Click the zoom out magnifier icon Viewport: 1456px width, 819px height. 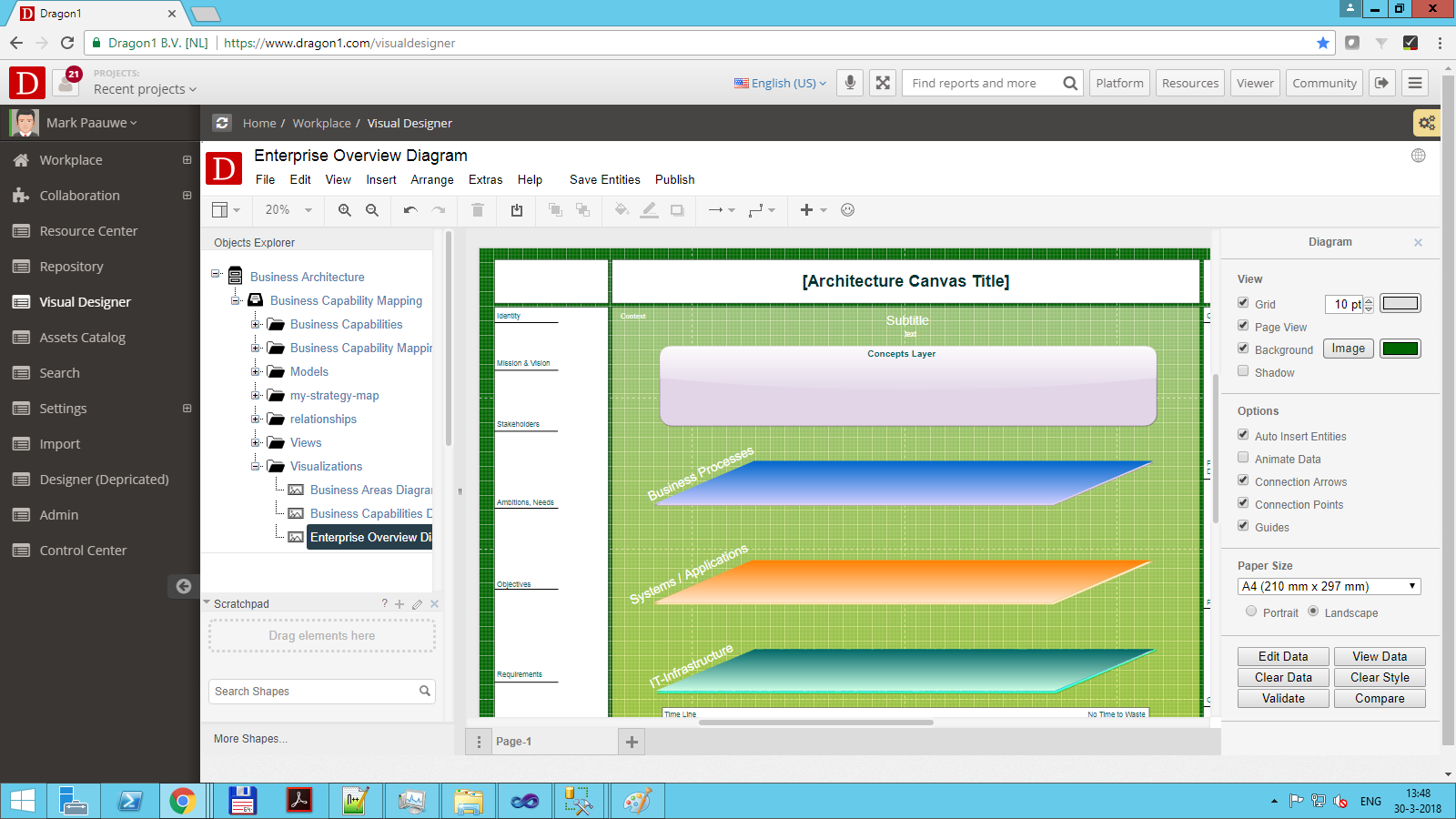click(x=372, y=210)
